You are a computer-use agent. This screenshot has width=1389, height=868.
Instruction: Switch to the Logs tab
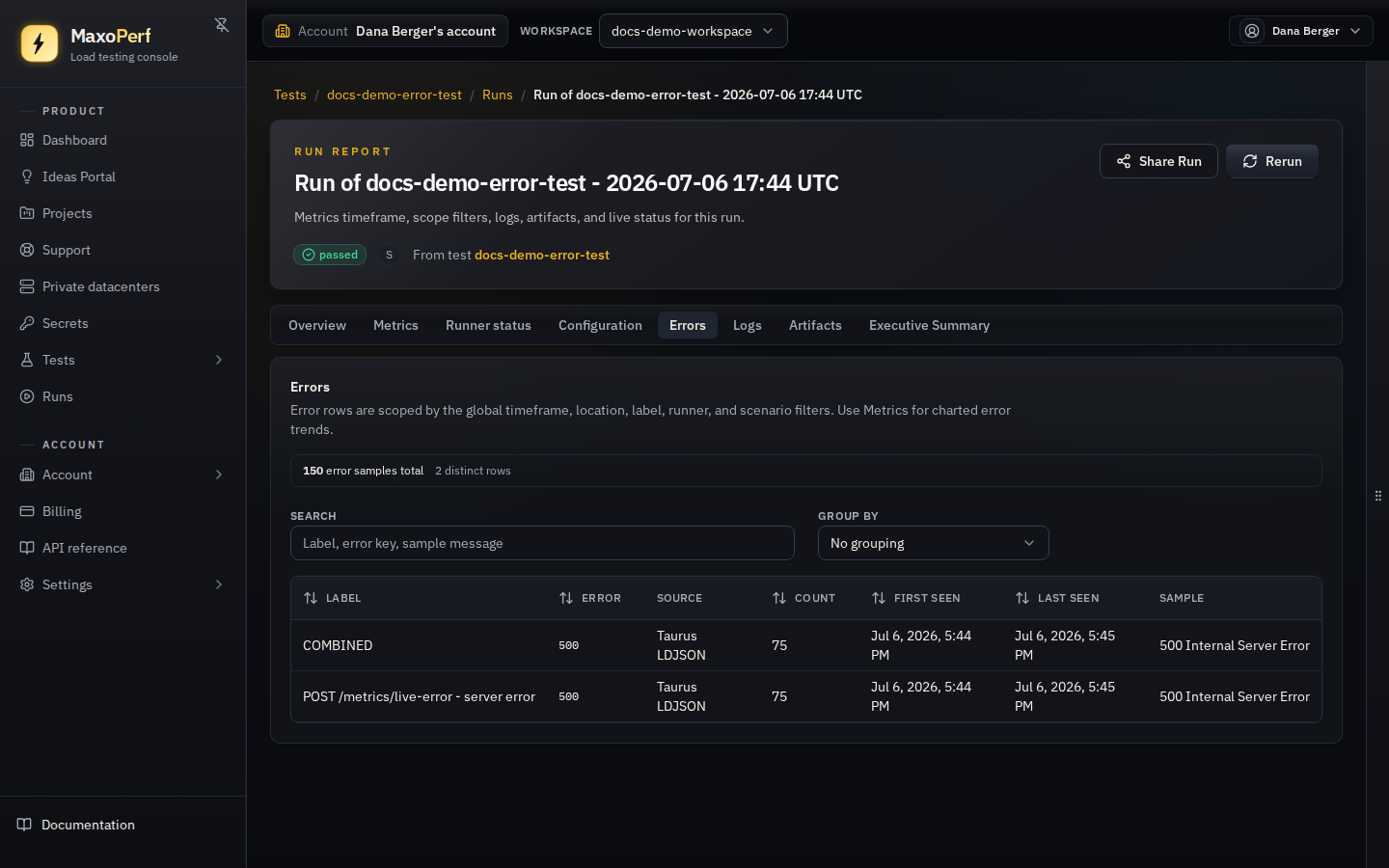[748, 325]
